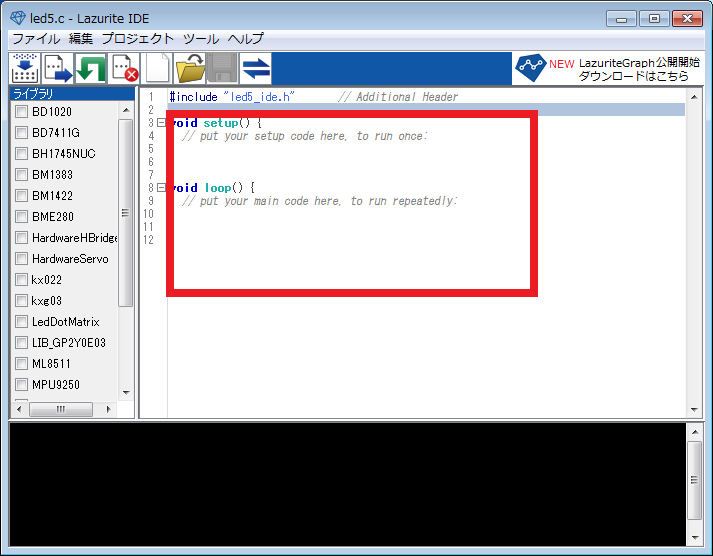Close the Lazurite IDE window

pyautogui.click(x=688, y=19)
